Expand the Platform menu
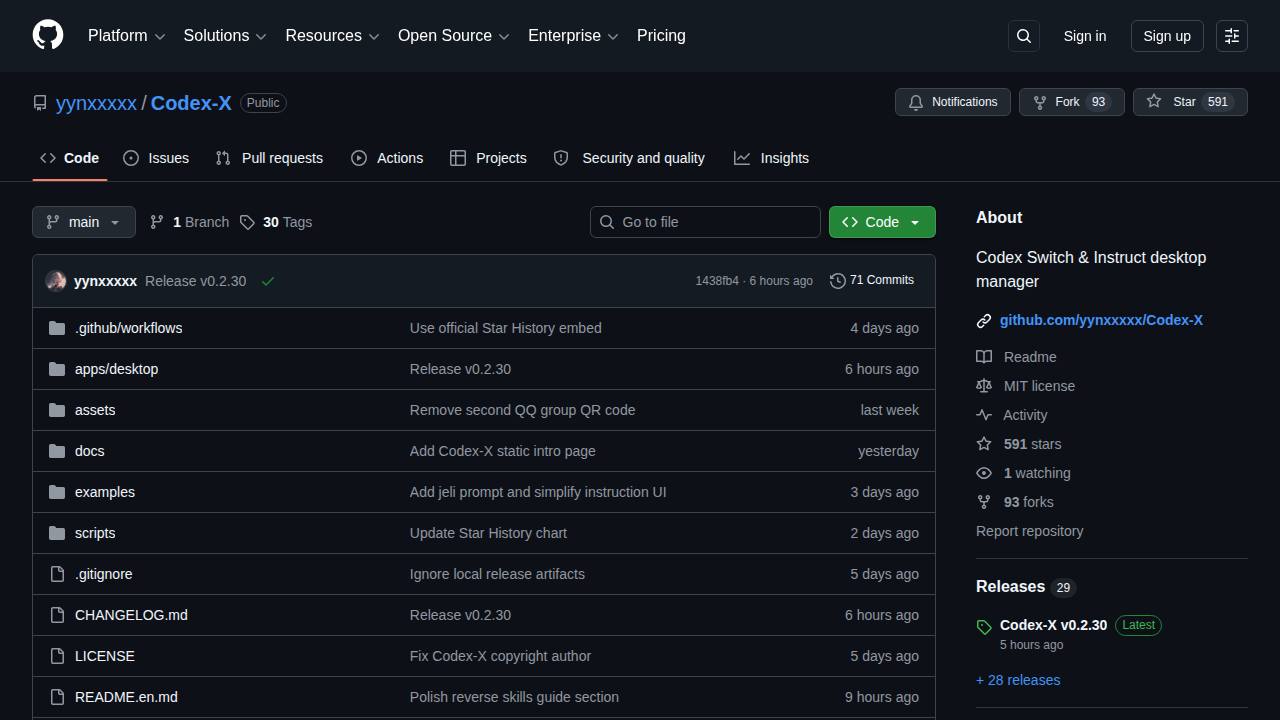The image size is (1280, 720). (126, 36)
